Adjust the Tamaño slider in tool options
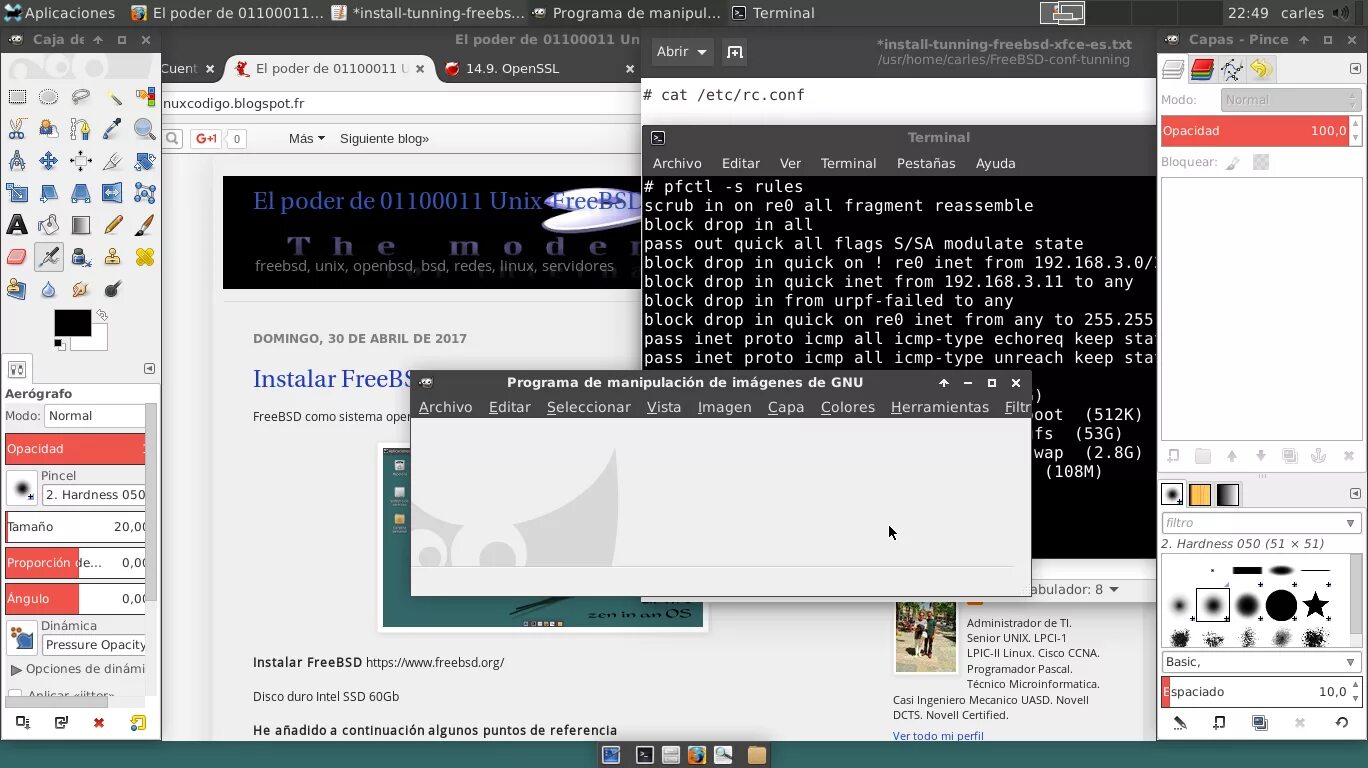Image resolution: width=1368 pixels, height=768 pixels. tap(76, 527)
